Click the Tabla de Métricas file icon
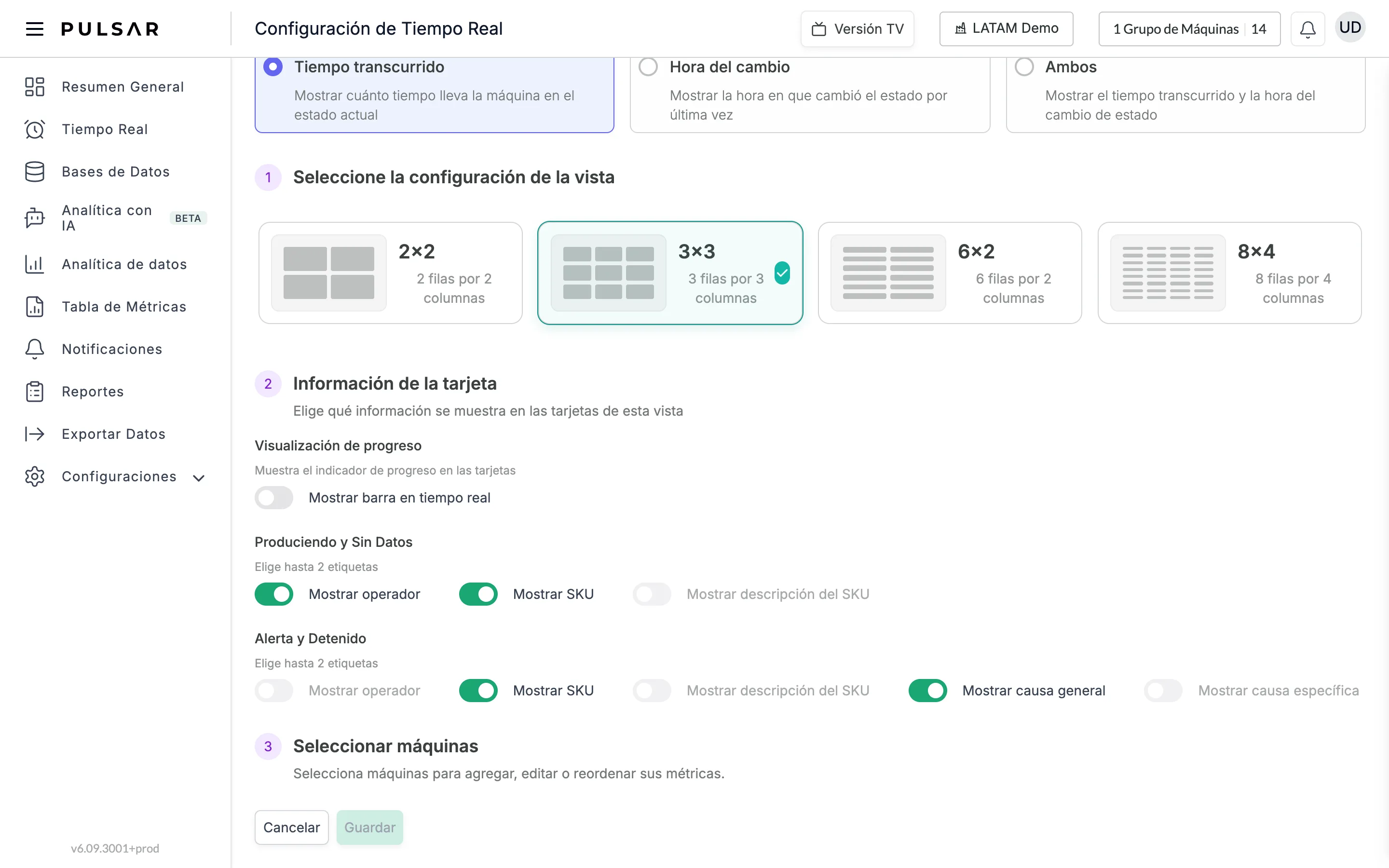This screenshot has width=1389, height=868. (34, 307)
